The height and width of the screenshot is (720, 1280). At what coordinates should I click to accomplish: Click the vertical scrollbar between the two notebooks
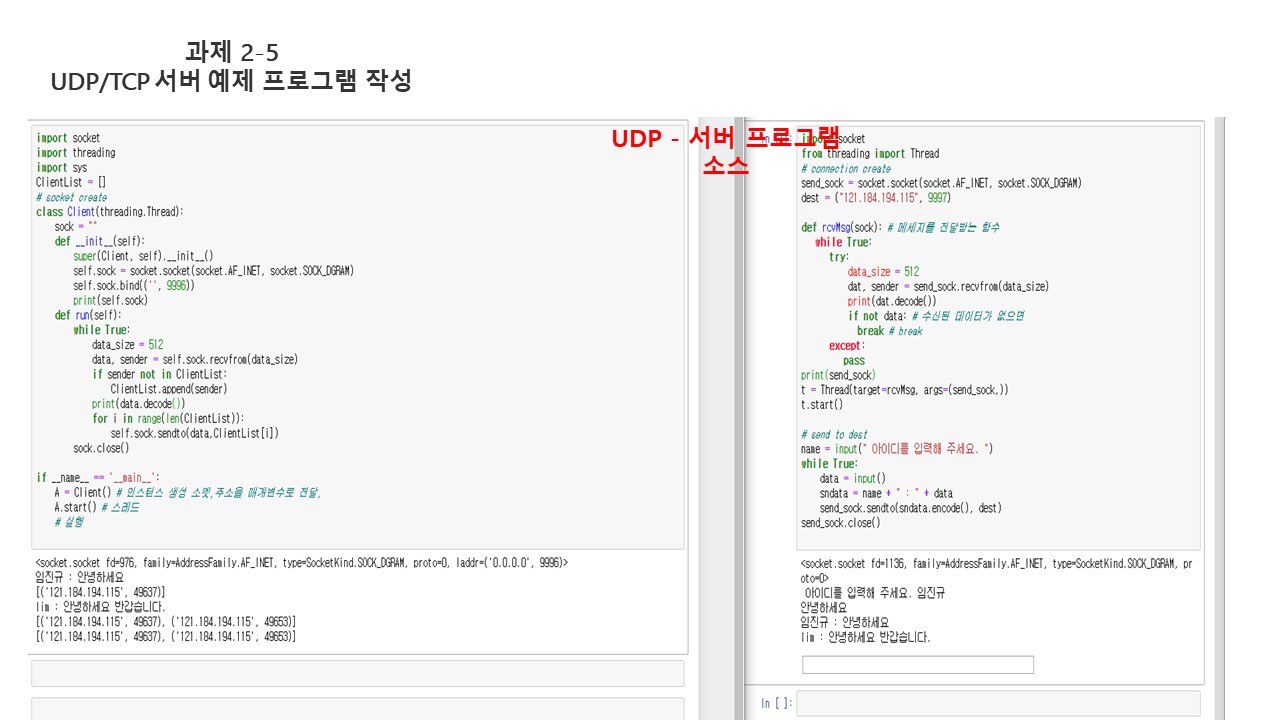point(739,418)
